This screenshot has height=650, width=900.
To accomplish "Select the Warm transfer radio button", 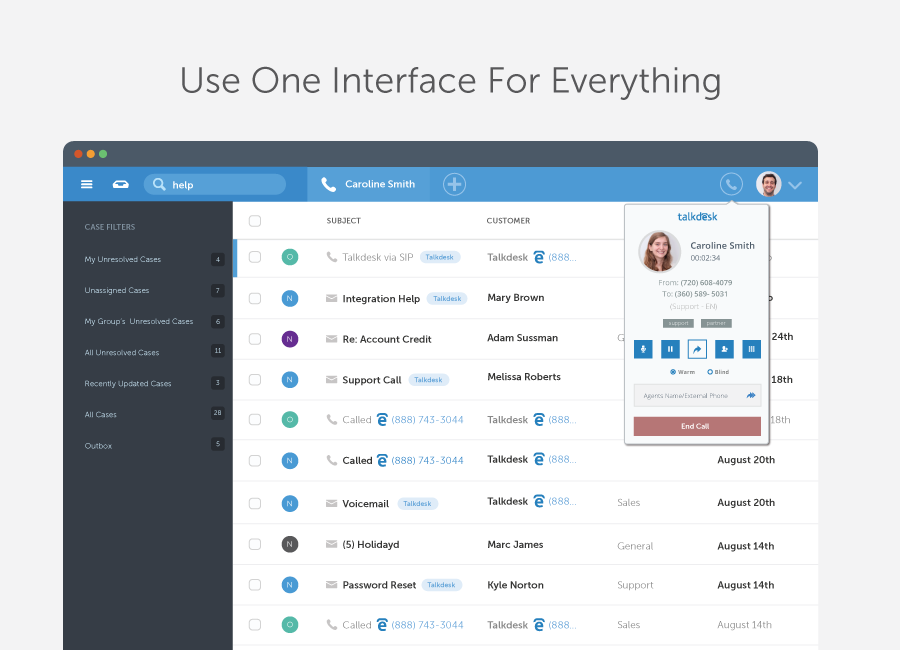I will tap(673, 372).
